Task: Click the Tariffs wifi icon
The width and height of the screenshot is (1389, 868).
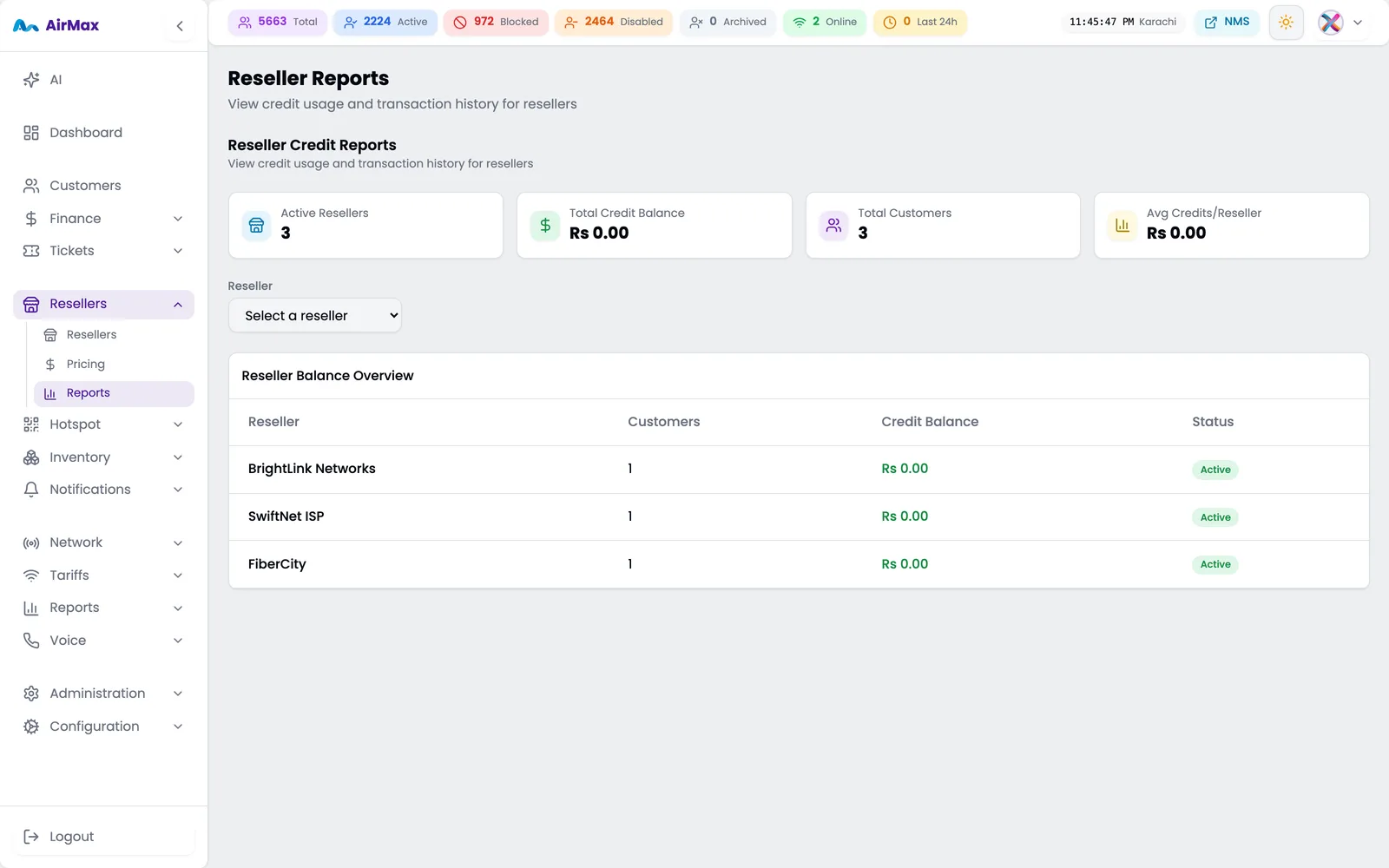Action: (31, 575)
